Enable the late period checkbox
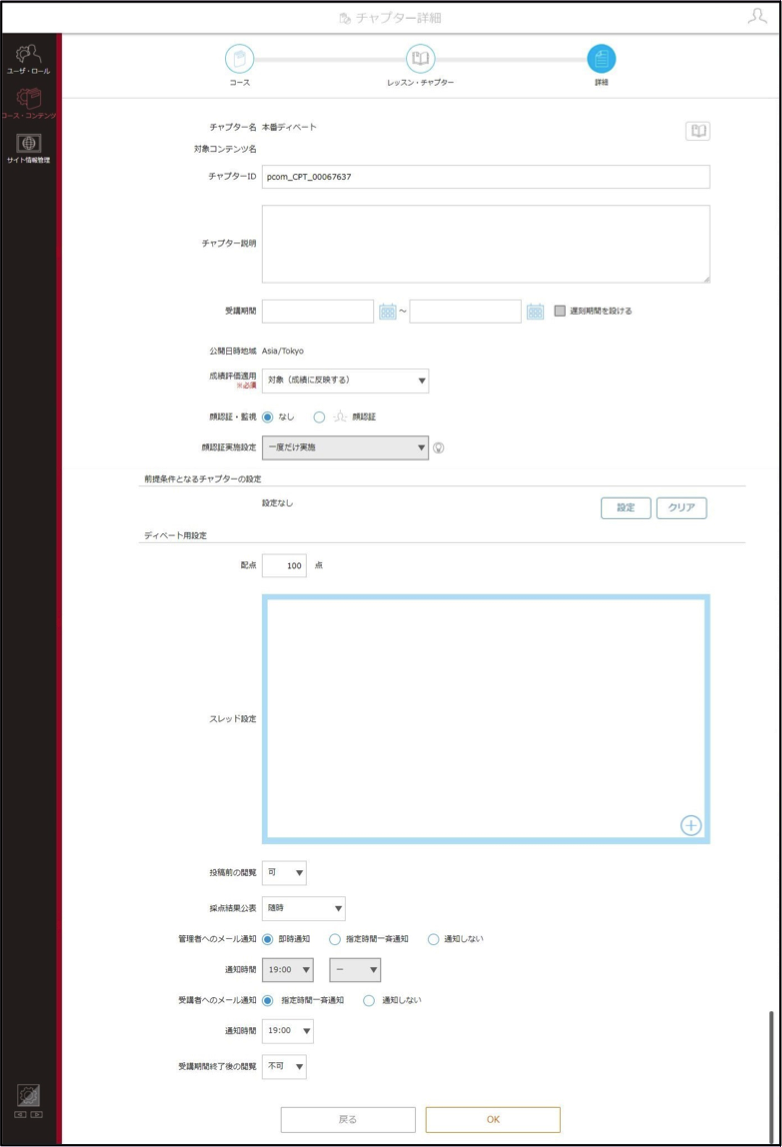Viewport: 782px width, 1147px height. [x=560, y=311]
